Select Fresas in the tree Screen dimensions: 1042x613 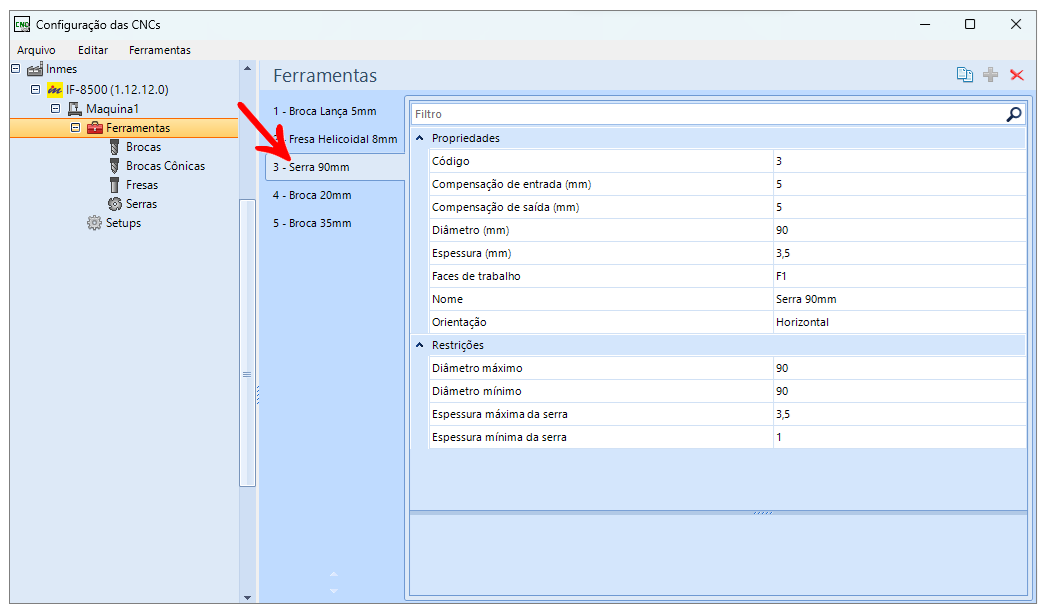pos(142,185)
